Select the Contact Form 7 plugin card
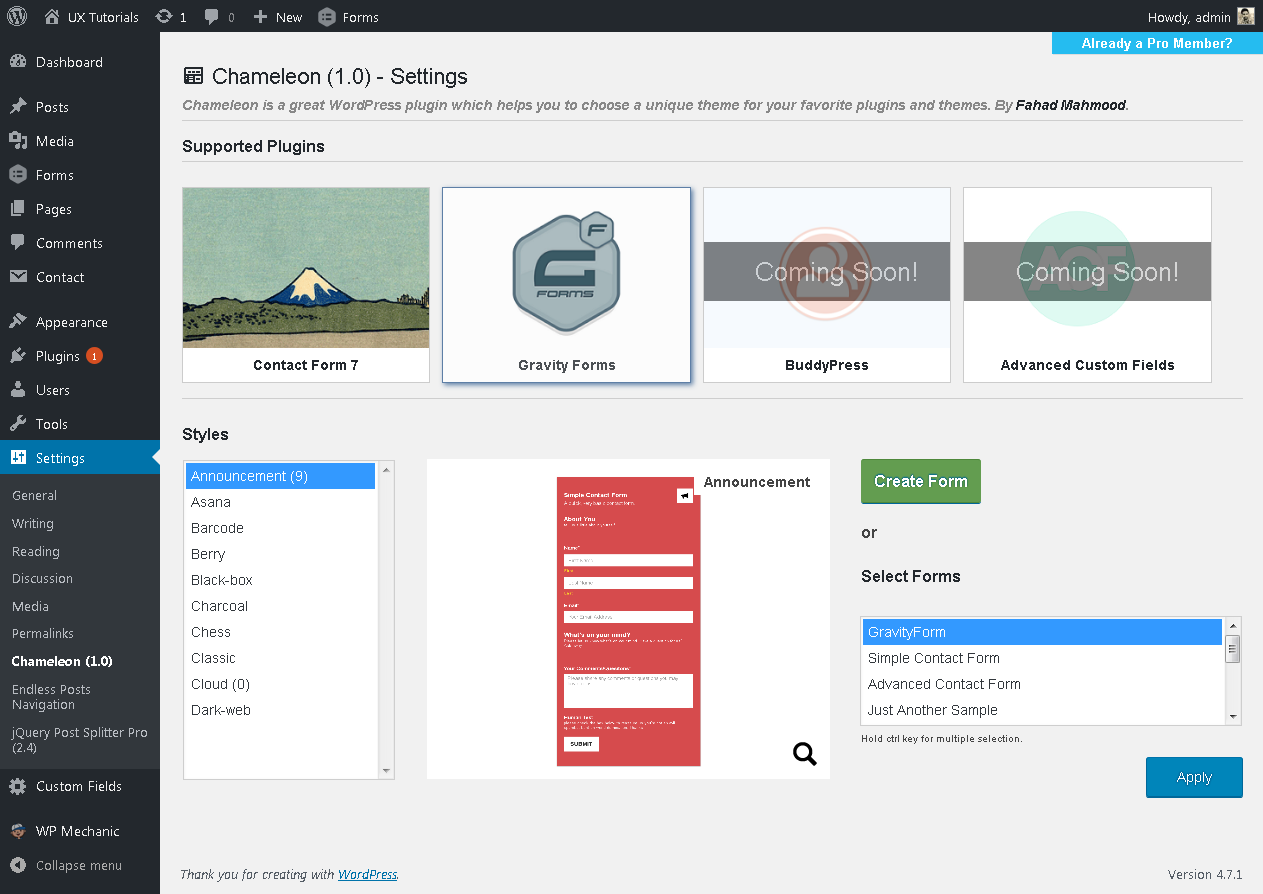This screenshot has height=894, width=1263. pyautogui.click(x=306, y=285)
